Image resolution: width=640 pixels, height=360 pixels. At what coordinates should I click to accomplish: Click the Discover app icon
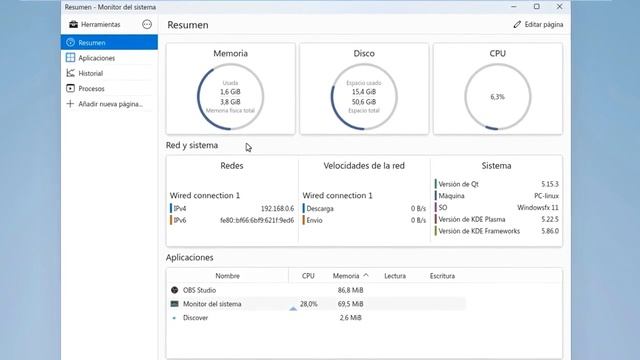(174, 318)
